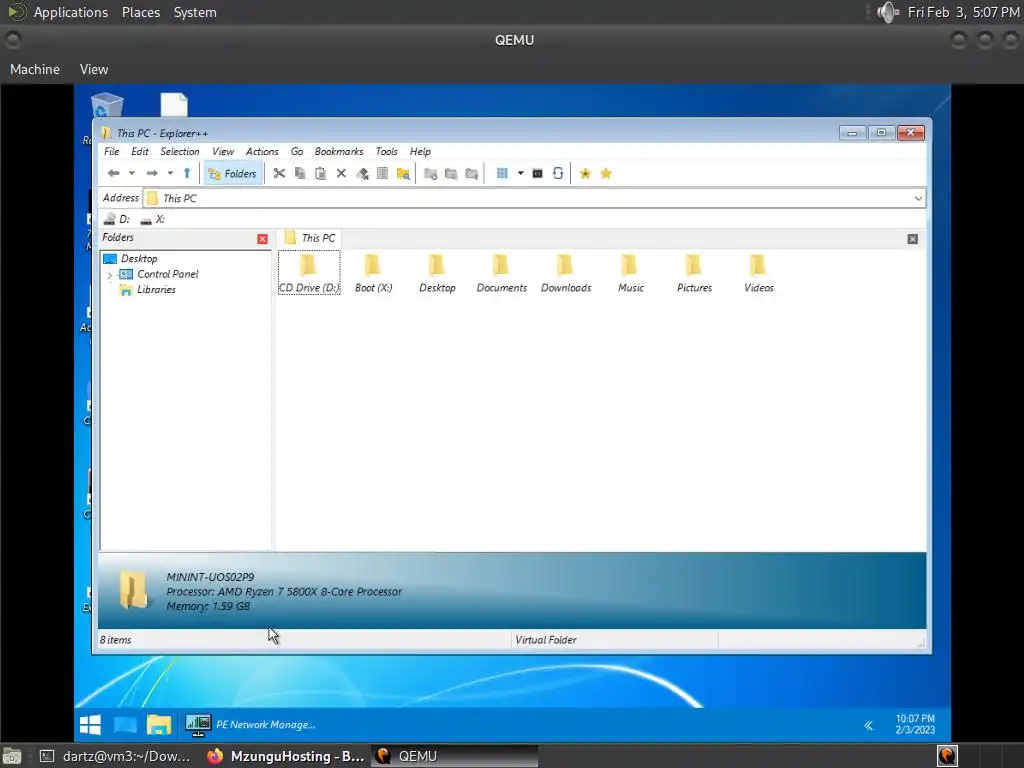Open the Selection menu
This screenshot has width=1024, height=768.
coord(180,152)
